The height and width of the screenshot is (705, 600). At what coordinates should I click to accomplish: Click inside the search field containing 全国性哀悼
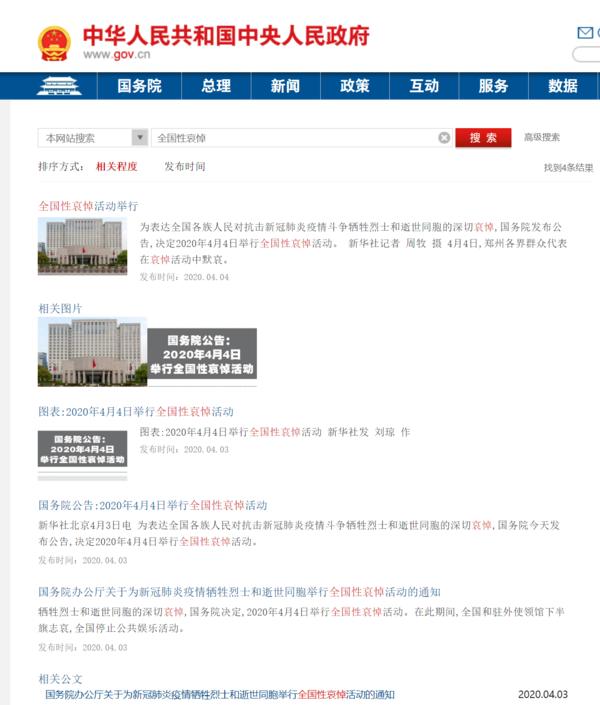click(x=290, y=138)
